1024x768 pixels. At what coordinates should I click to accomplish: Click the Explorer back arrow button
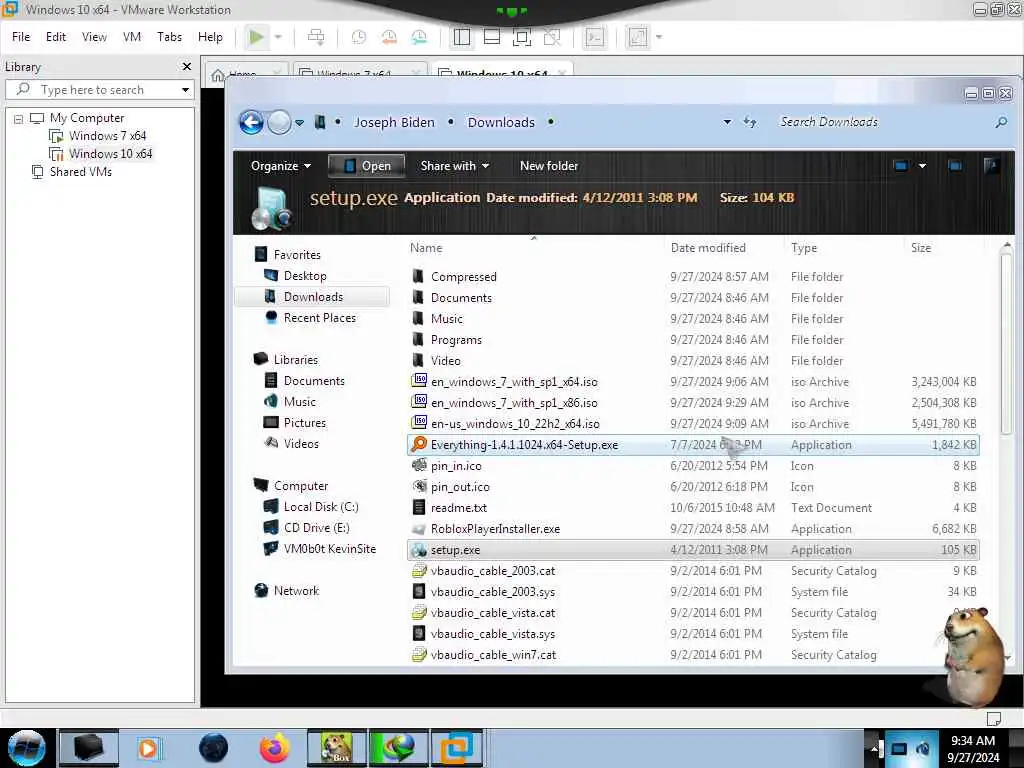tap(251, 122)
